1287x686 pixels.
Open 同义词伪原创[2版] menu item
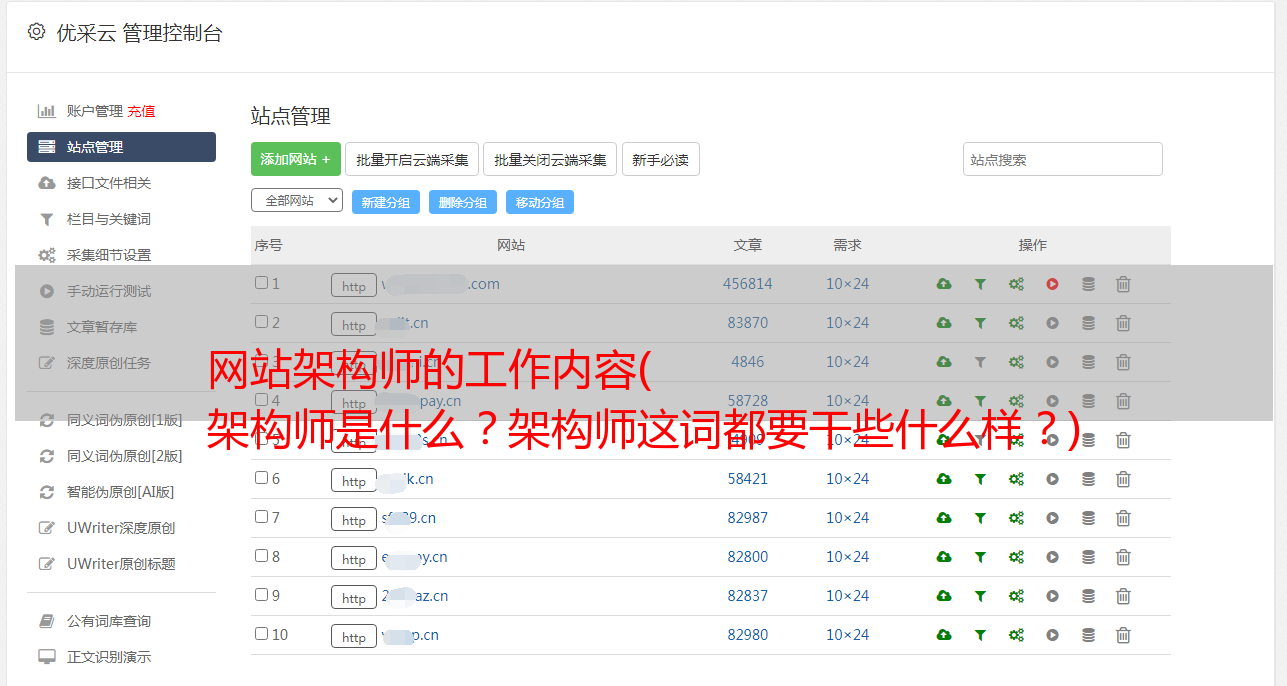point(125,456)
